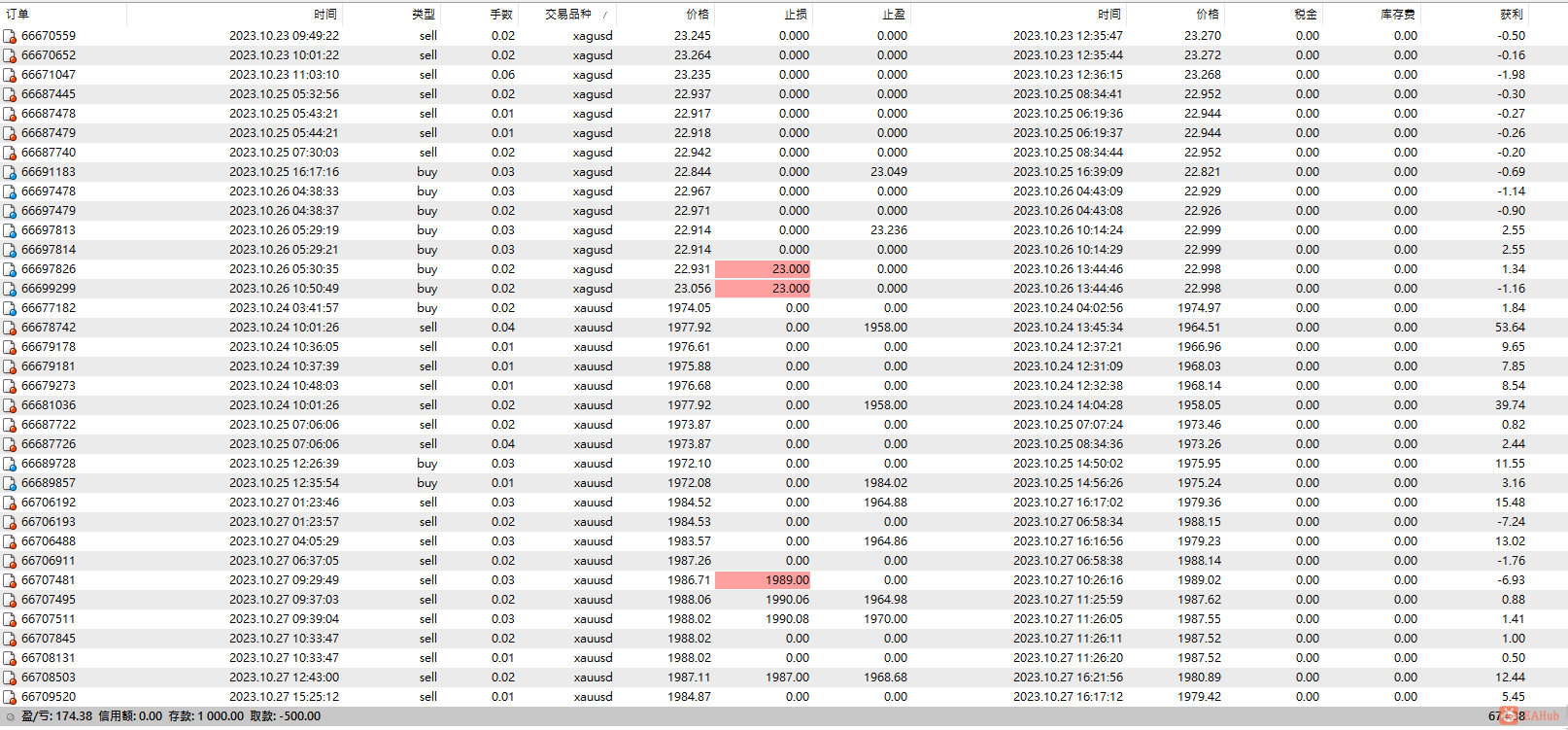Choose the row icon next to 66689857
1568x730 pixels.
tap(10, 483)
